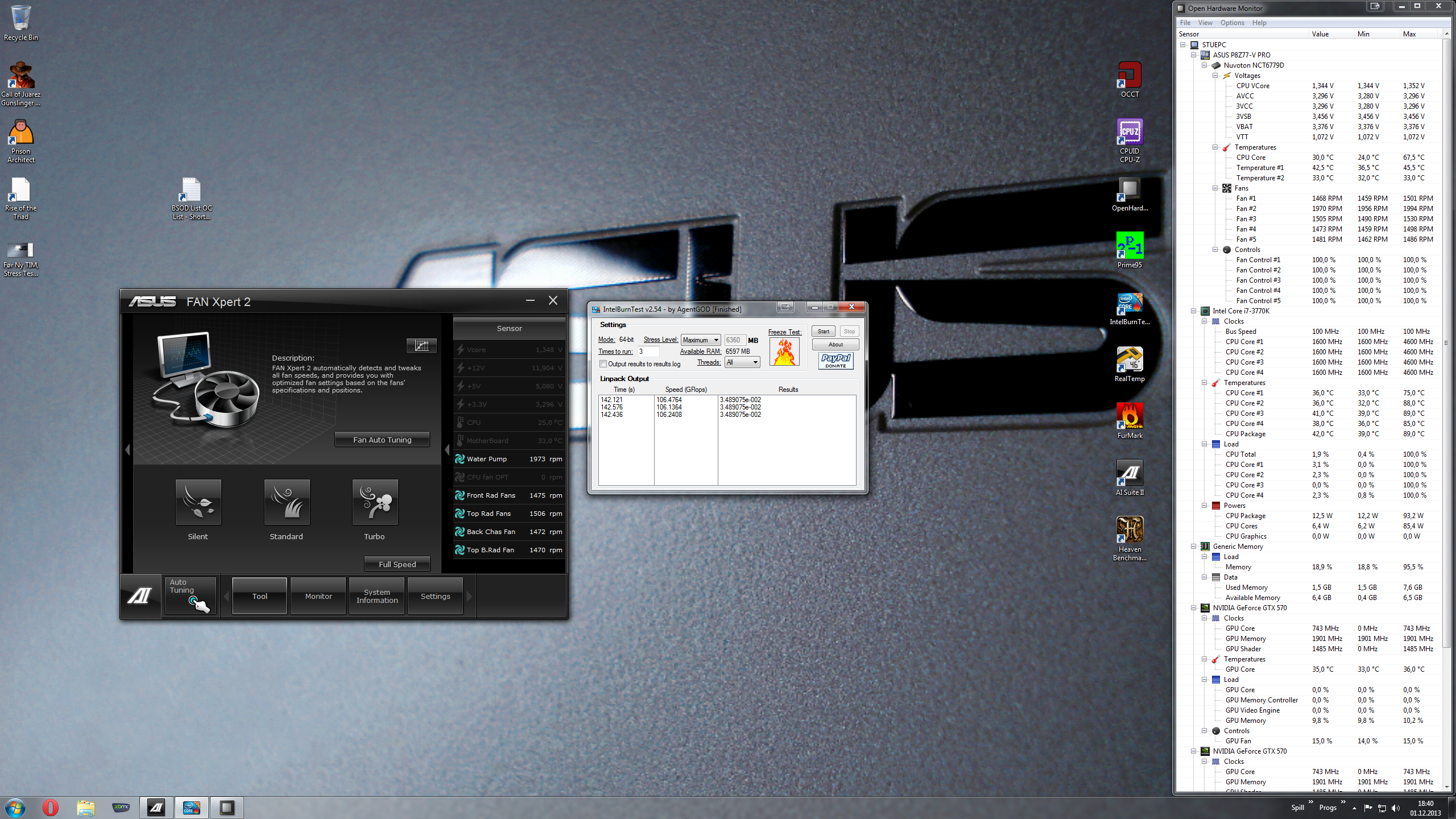Click the Freeze Test flame icon
Viewport: 1456px width, 819px height.
784,352
